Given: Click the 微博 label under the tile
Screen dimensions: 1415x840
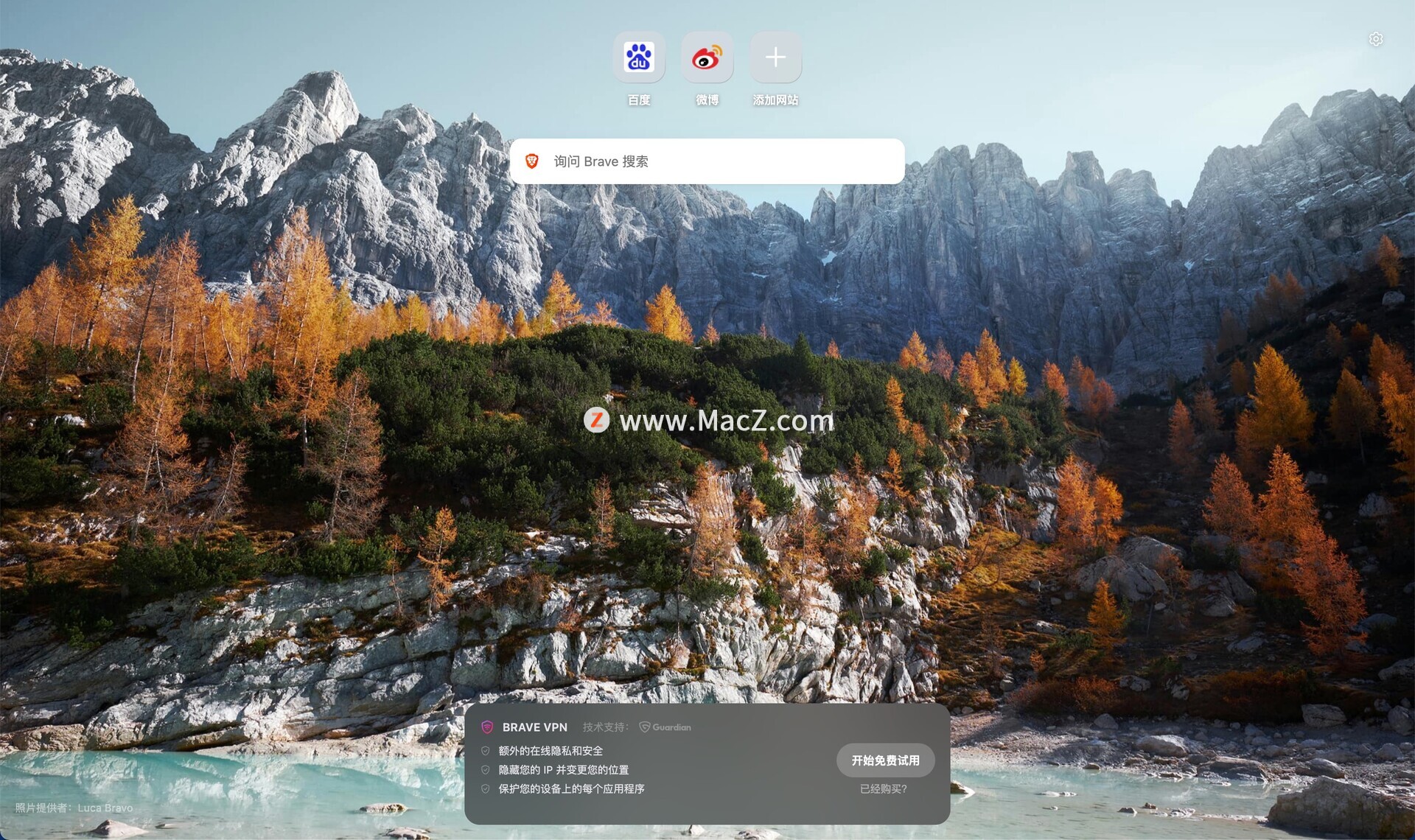Looking at the screenshot, I should 707,99.
